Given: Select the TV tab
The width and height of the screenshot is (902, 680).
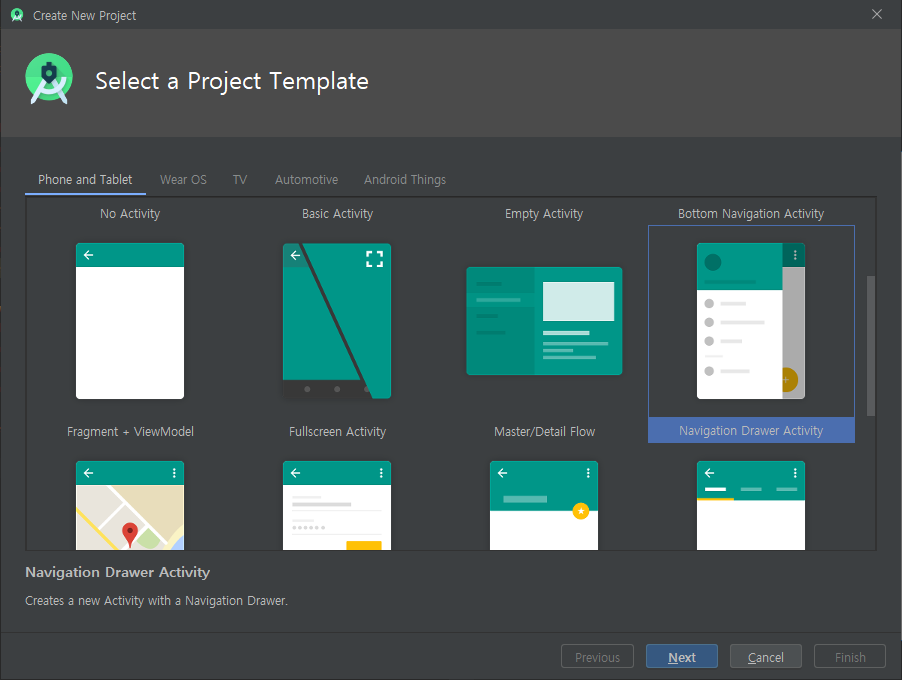Looking at the screenshot, I should (240, 179).
